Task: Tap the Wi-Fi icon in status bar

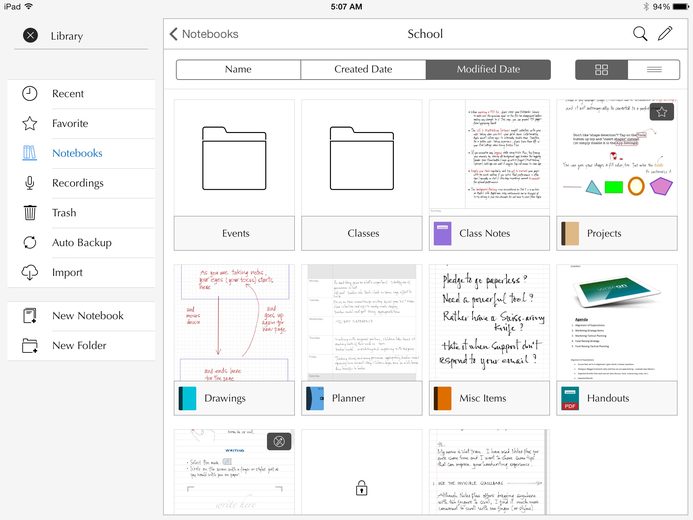Action: pos(29,6)
